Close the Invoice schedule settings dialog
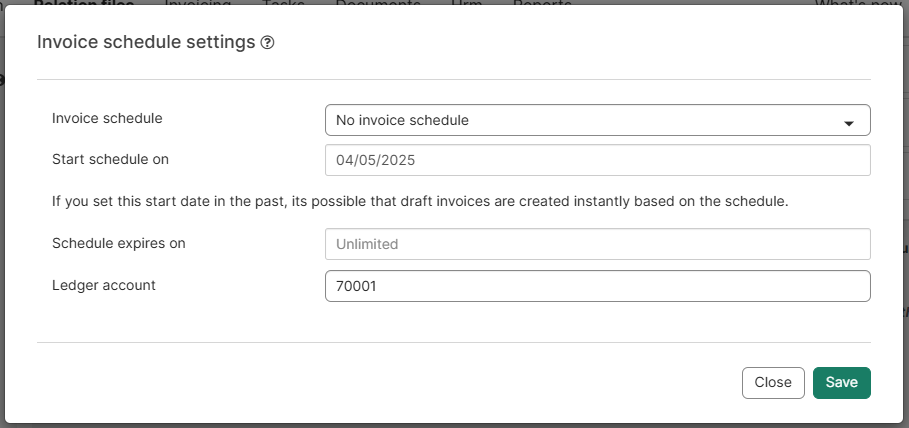 tap(772, 382)
